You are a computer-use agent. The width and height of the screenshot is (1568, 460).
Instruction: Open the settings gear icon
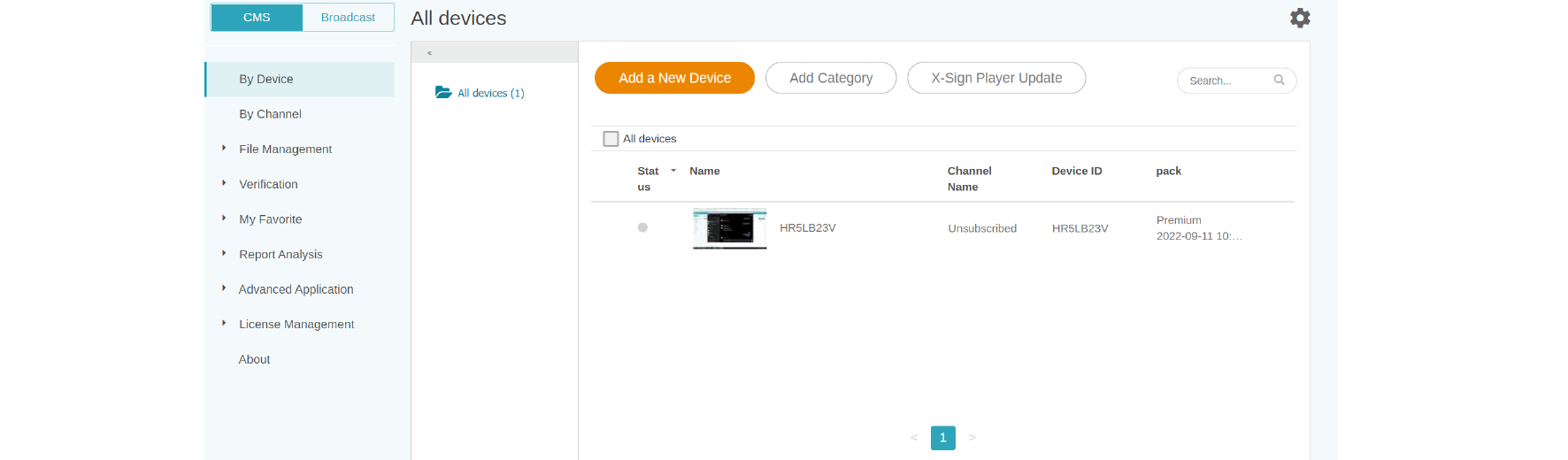(x=1299, y=18)
